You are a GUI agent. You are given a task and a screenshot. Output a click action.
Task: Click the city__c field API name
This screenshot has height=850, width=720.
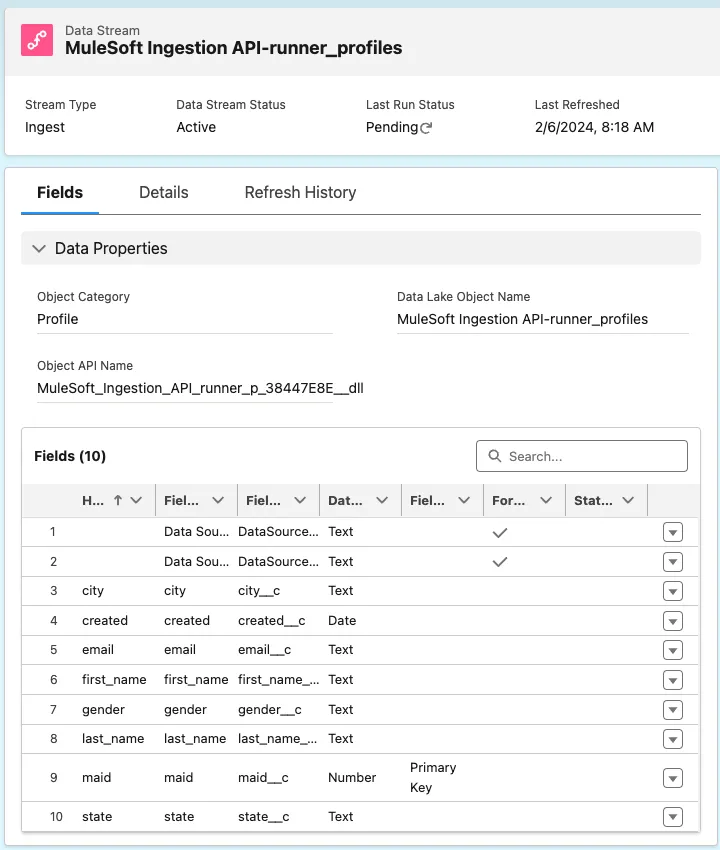259,591
